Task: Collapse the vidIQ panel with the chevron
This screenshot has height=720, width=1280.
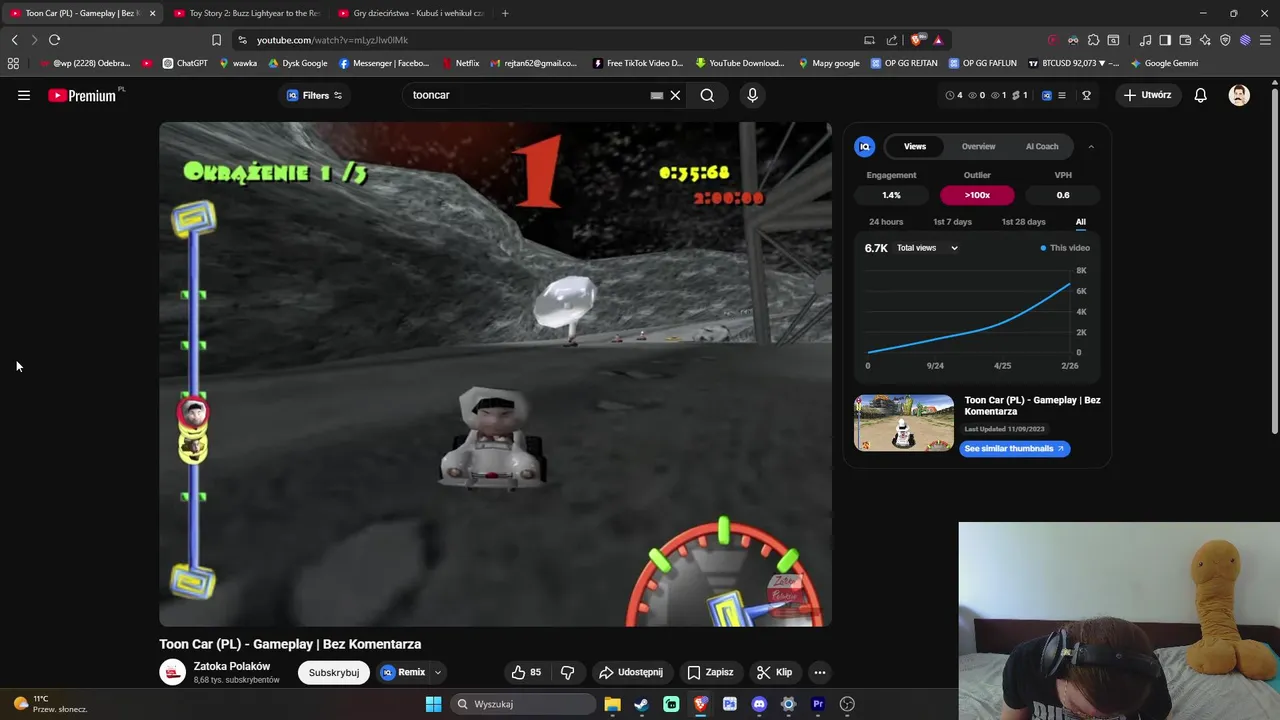Action: tap(1091, 146)
